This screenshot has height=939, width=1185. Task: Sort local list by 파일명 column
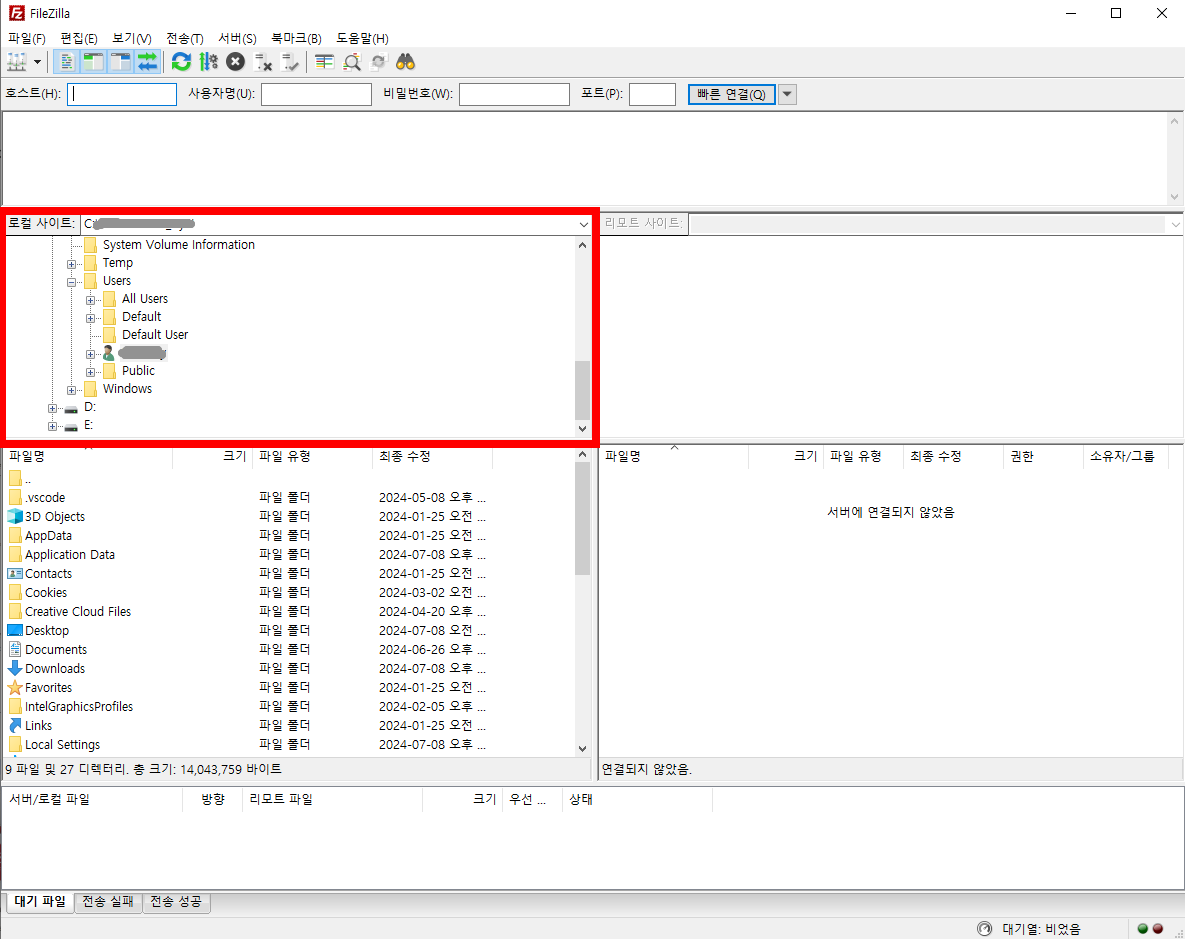click(x=89, y=456)
